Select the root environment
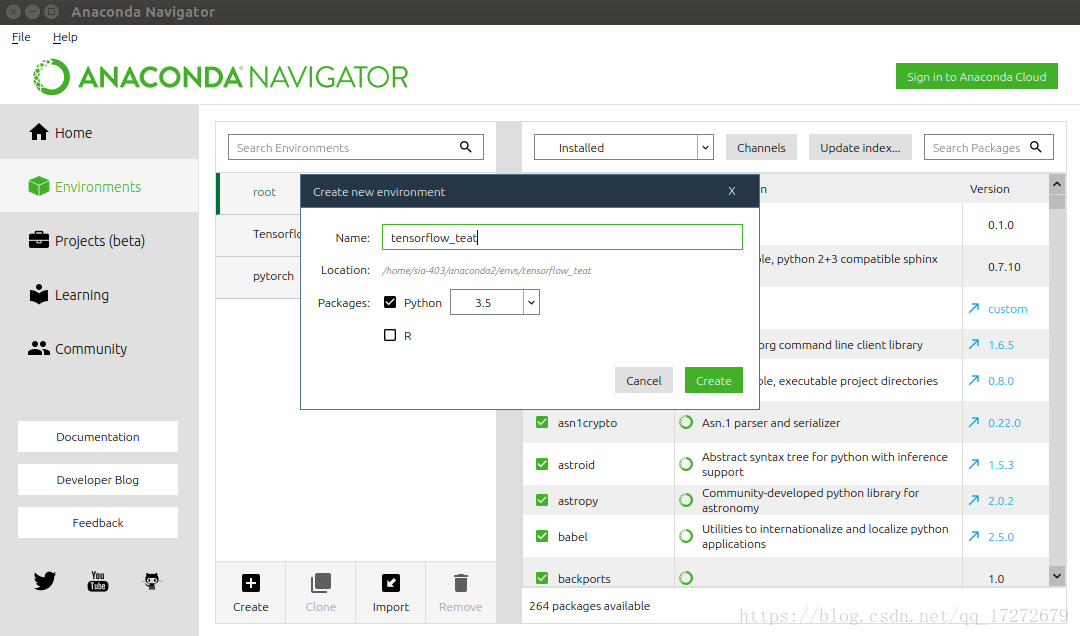1080x636 pixels. (x=264, y=192)
